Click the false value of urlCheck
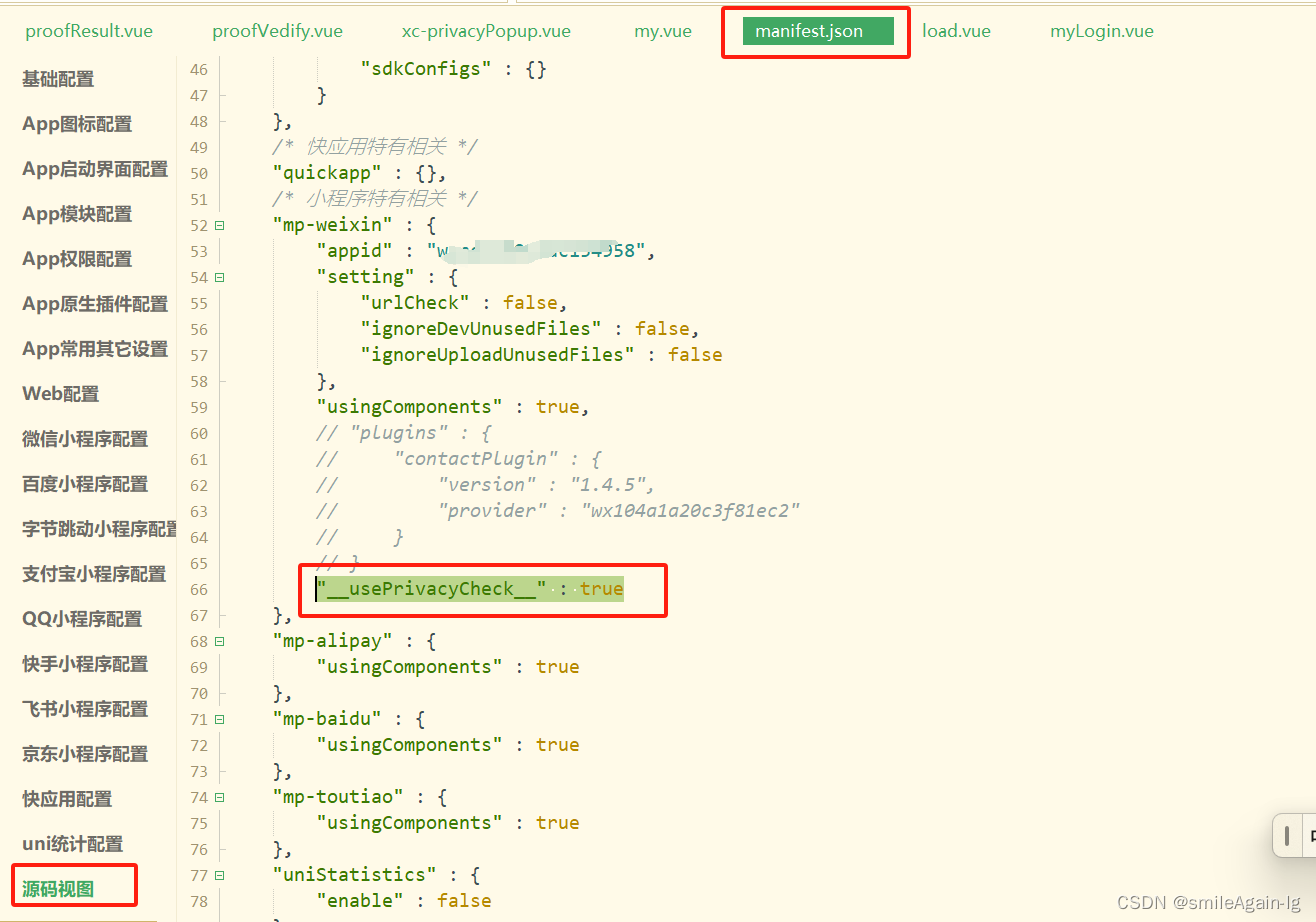1316x922 pixels. 531,303
